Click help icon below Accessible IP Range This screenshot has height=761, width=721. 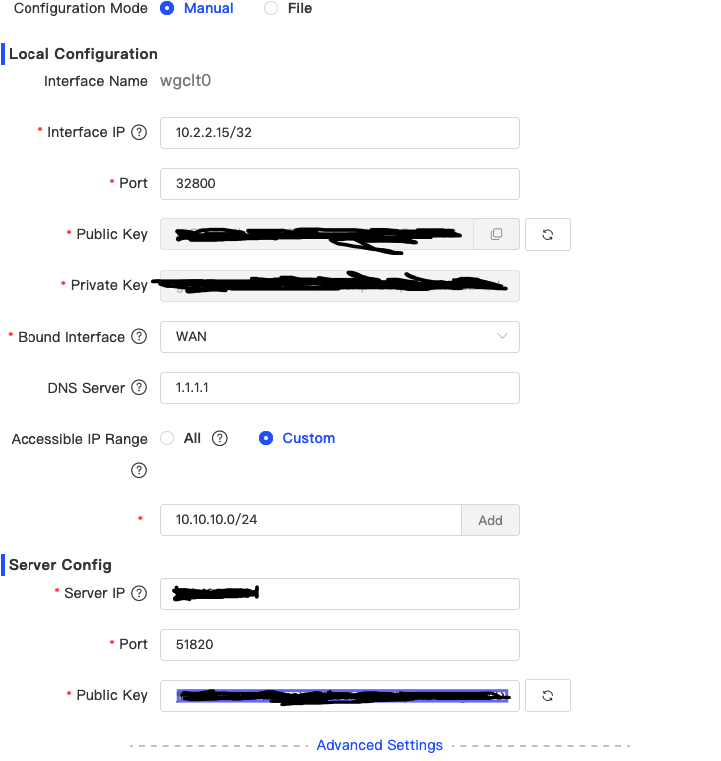point(139,470)
